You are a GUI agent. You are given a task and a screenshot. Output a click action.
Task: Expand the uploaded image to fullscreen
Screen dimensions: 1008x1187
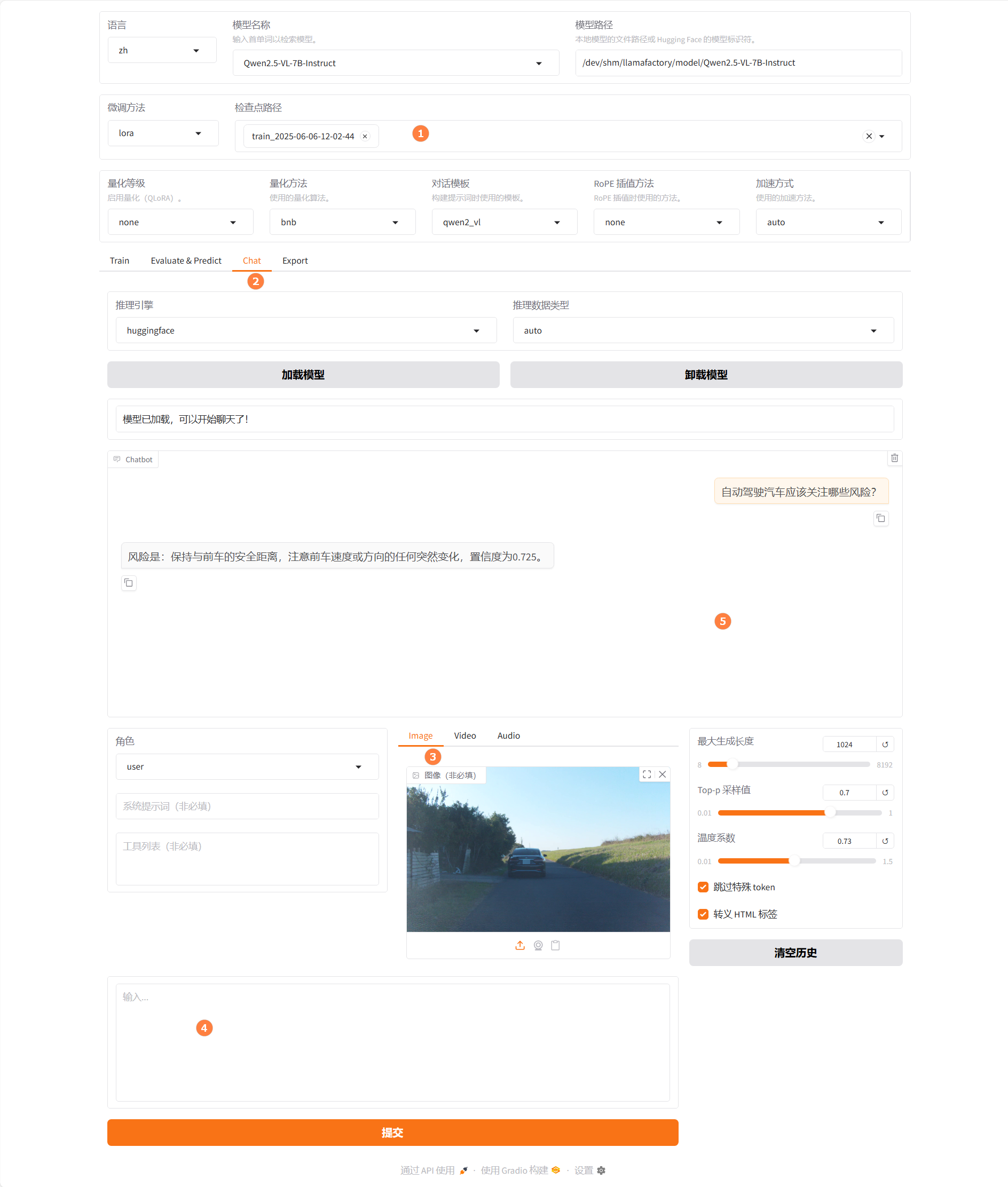[x=647, y=774]
